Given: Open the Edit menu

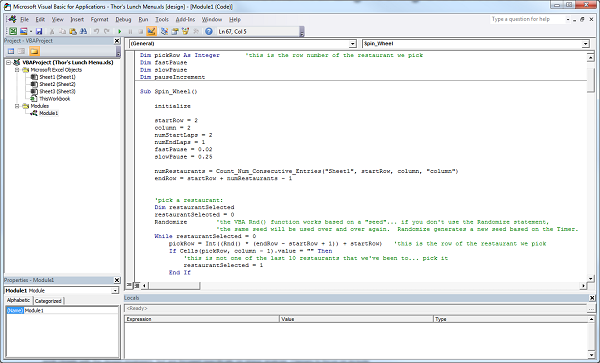Looking at the screenshot, I should click(x=40, y=19).
